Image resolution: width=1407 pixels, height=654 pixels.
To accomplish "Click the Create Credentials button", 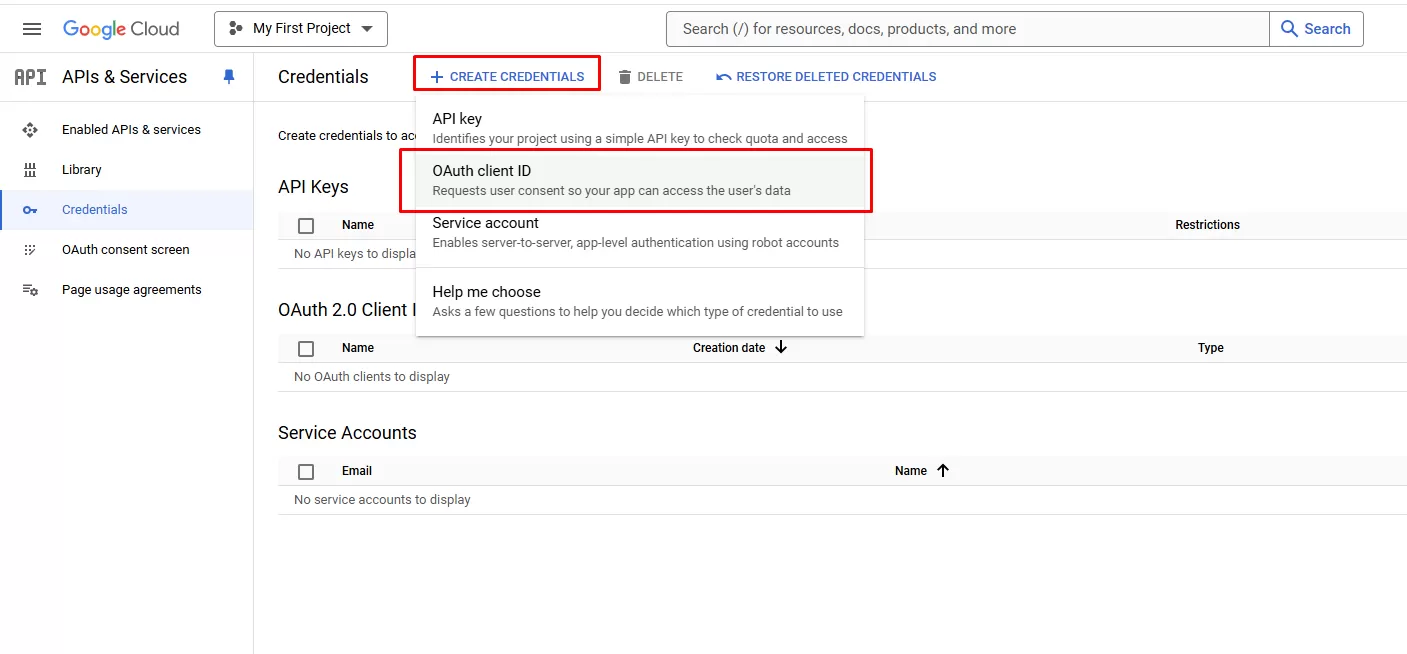I will [507, 77].
